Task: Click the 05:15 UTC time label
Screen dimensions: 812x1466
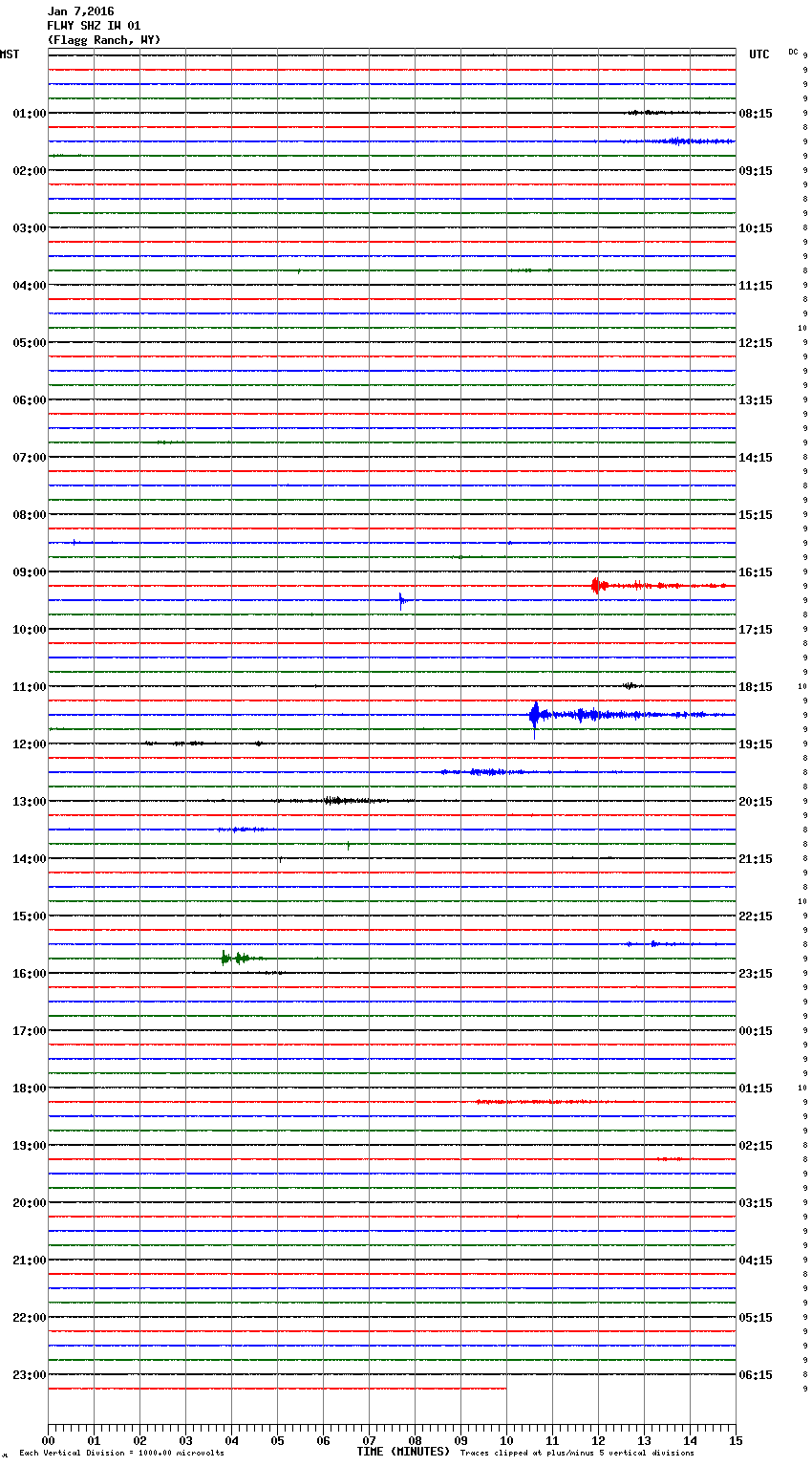Action: tap(756, 1317)
